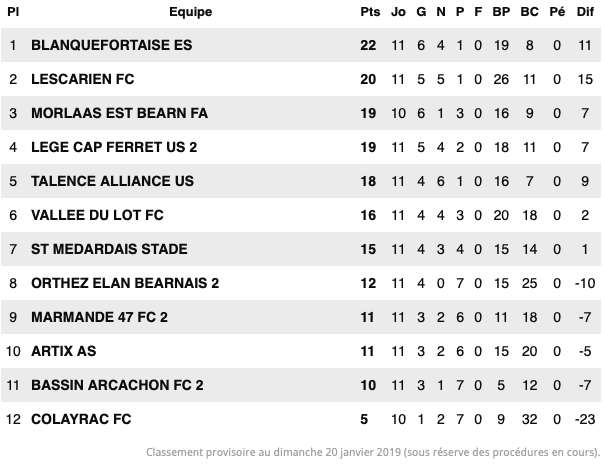Click the Pl column header
Viewport: 604px width, 467px height.
click(x=13, y=12)
